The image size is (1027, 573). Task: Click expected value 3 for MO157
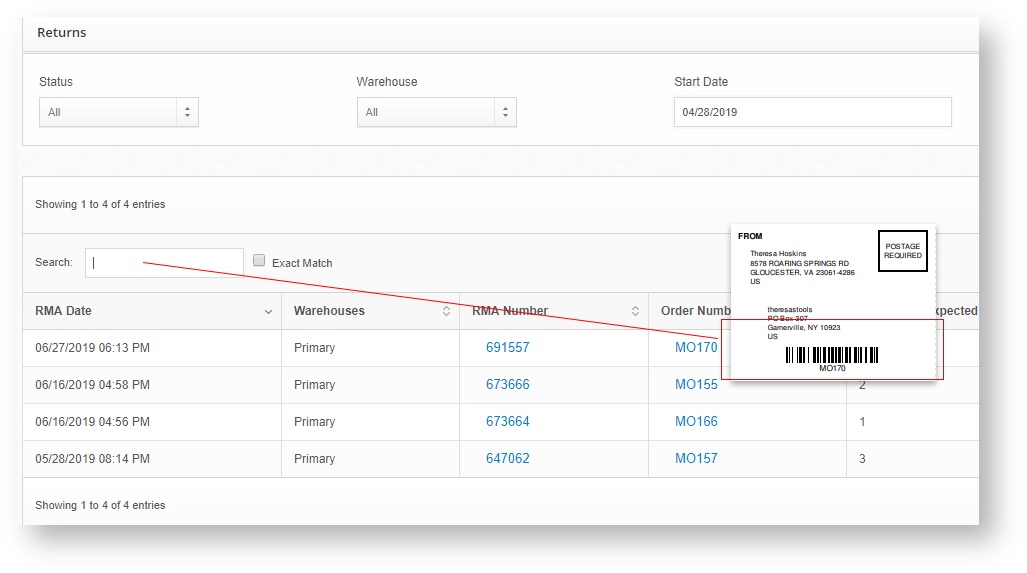(862, 458)
